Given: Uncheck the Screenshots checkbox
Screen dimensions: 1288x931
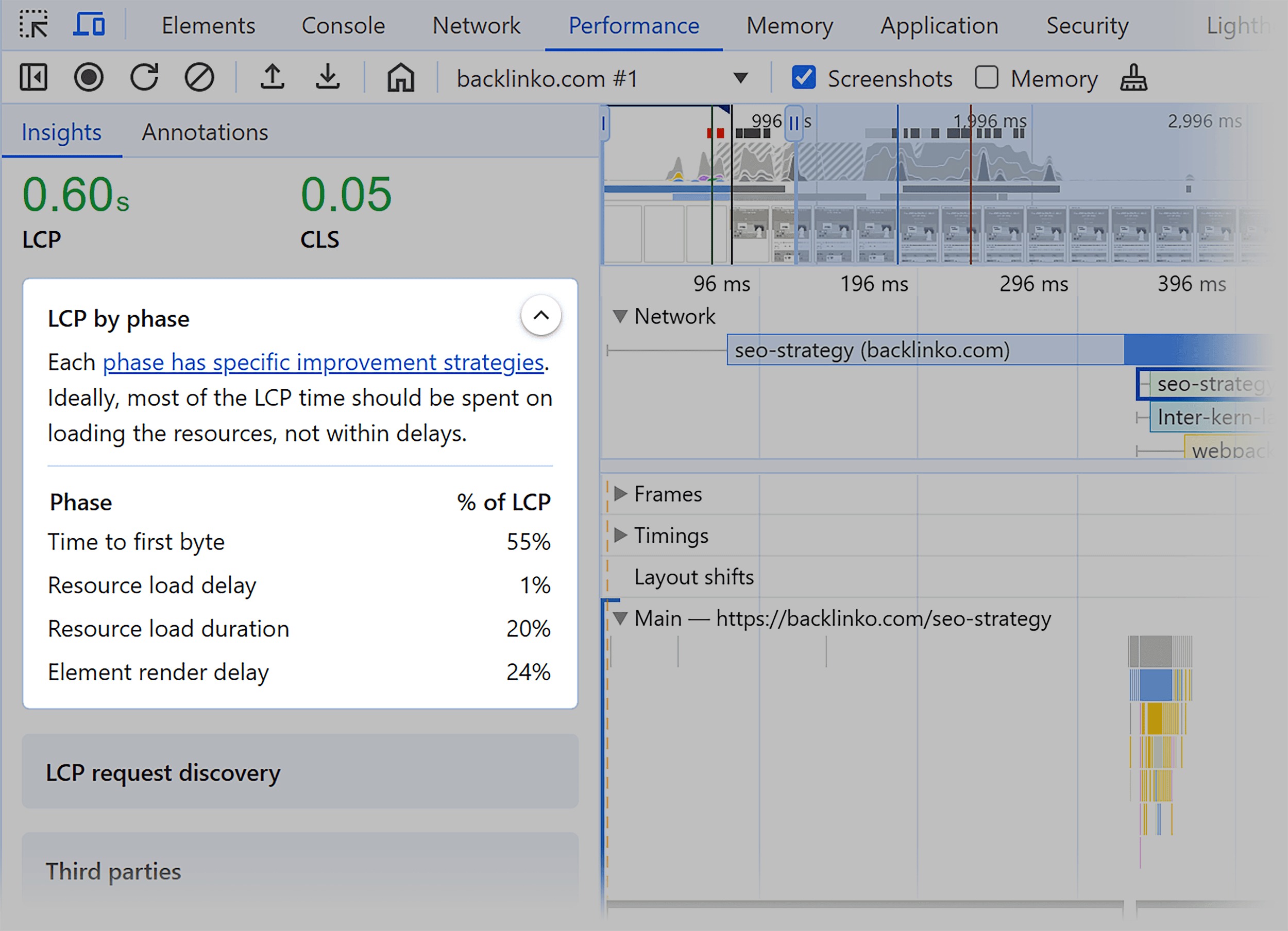Looking at the screenshot, I should tap(804, 77).
